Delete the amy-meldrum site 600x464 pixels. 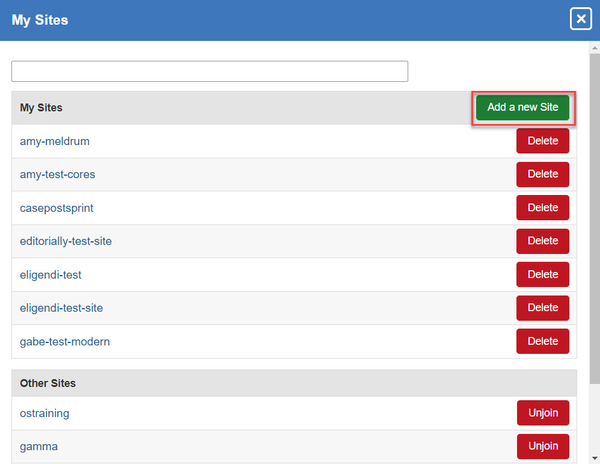[542, 141]
